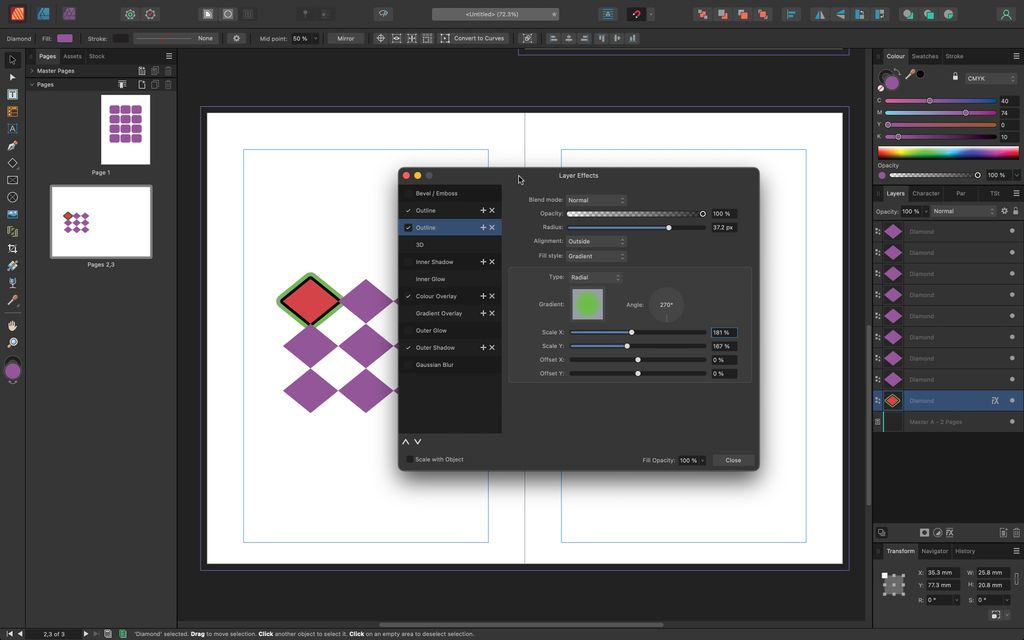
Task: Open the Swatches tab in the Colour panel
Action: [x=926, y=56]
